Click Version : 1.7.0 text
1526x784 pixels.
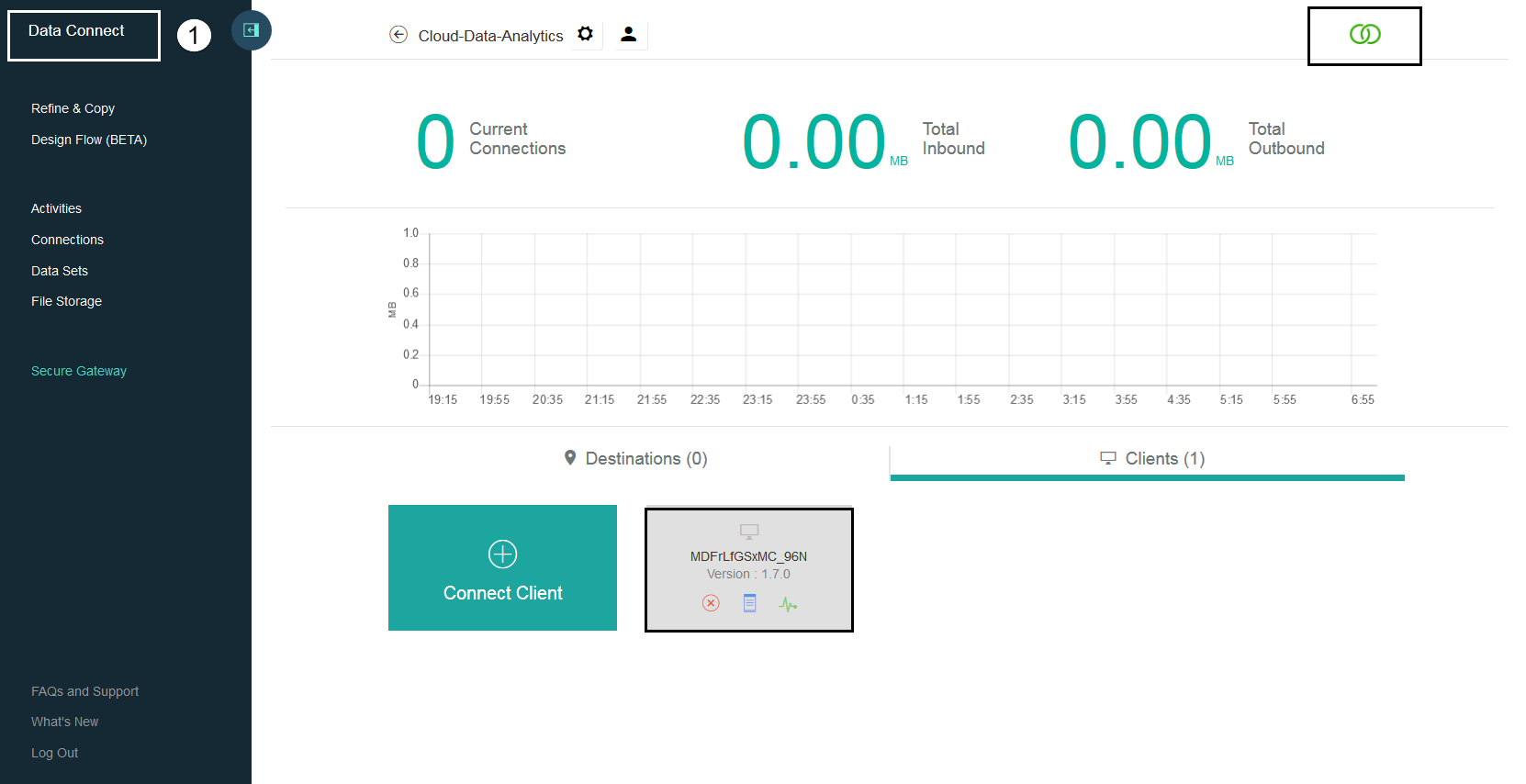tap(748, 574)
